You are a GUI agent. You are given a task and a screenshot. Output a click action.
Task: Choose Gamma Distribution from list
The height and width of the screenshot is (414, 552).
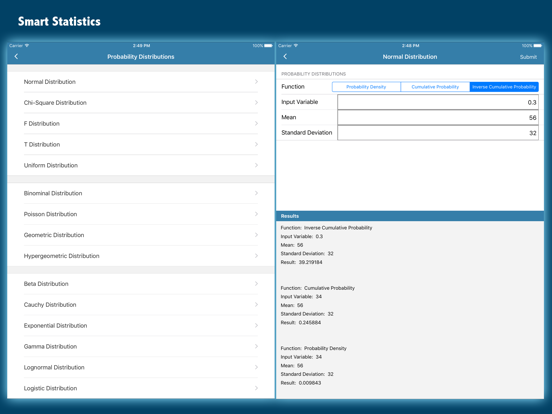141,346
